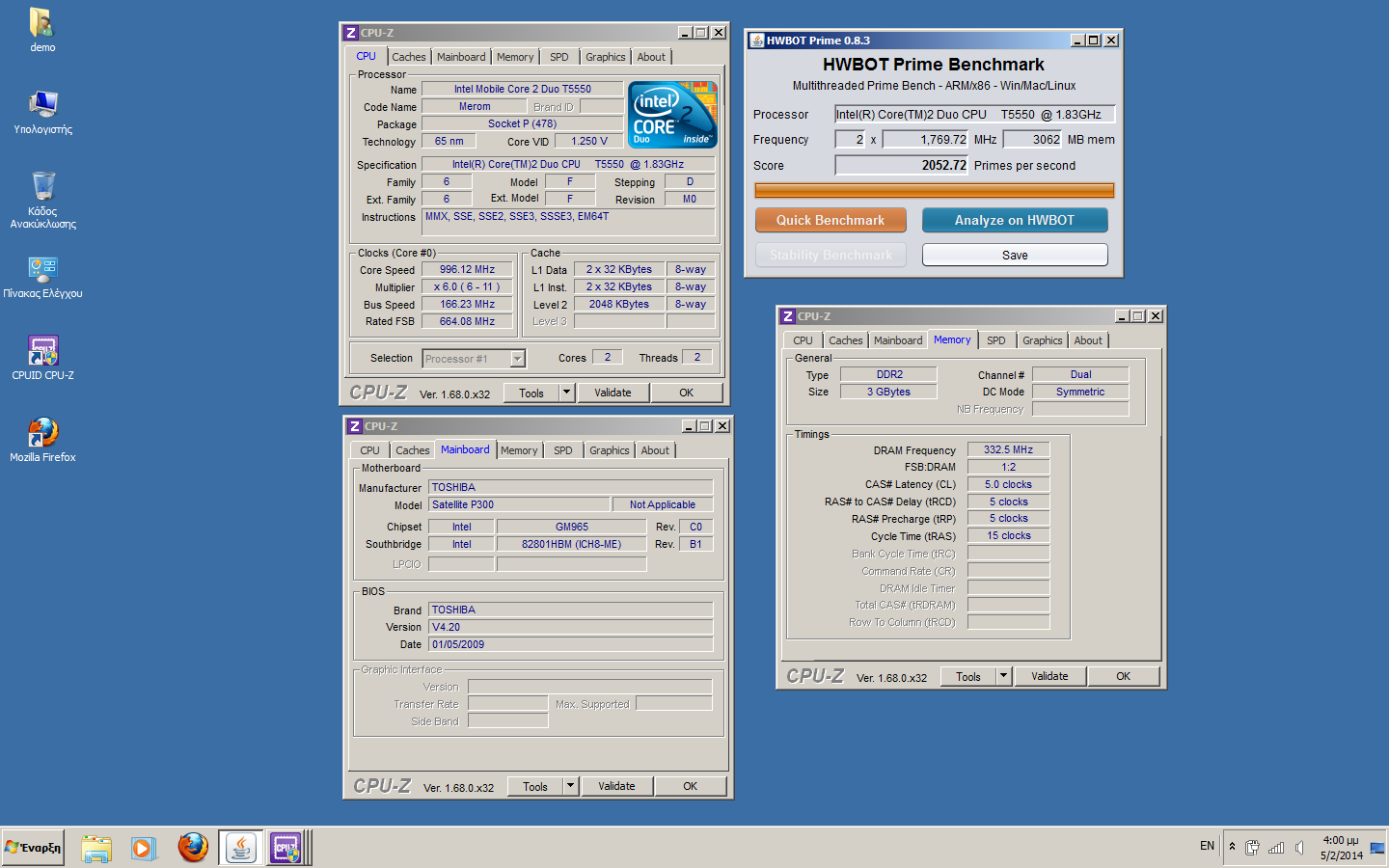
Task: Open Caches tab in Memory CPU-Z window
Action: 846,340
